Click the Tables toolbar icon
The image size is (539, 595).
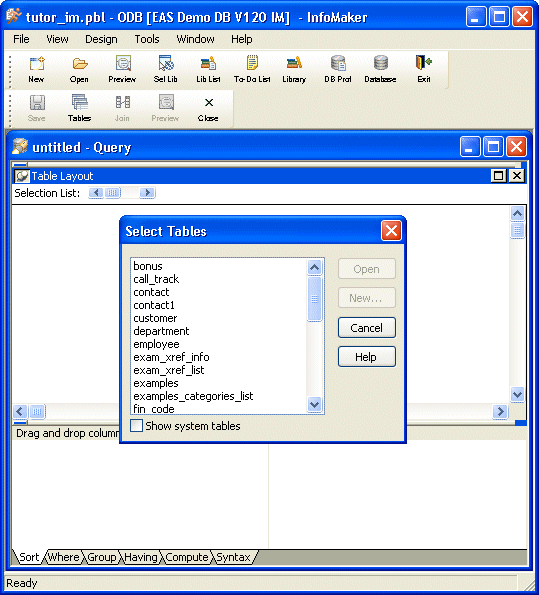click(x=79, y=102)
